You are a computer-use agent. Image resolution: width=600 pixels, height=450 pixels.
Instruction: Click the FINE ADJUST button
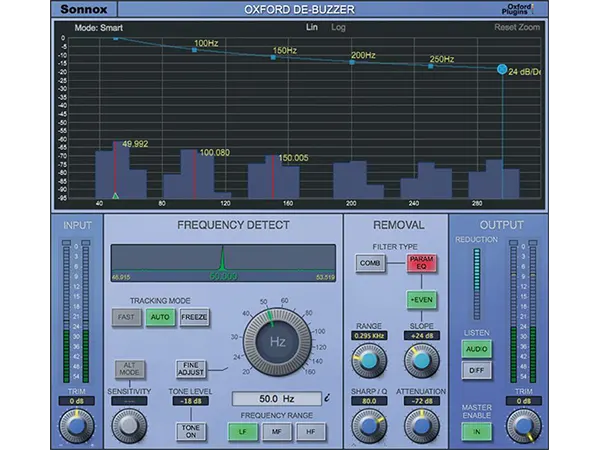[190, 369]
